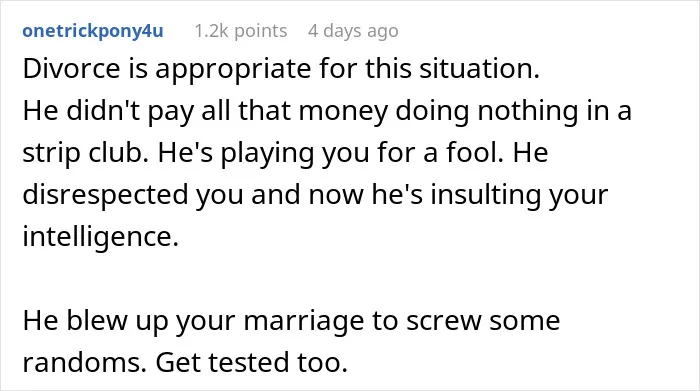Click the sentence starting 'Divorce is appropriate'
This screenshot has height=391, width=700.
click(281, 70)
